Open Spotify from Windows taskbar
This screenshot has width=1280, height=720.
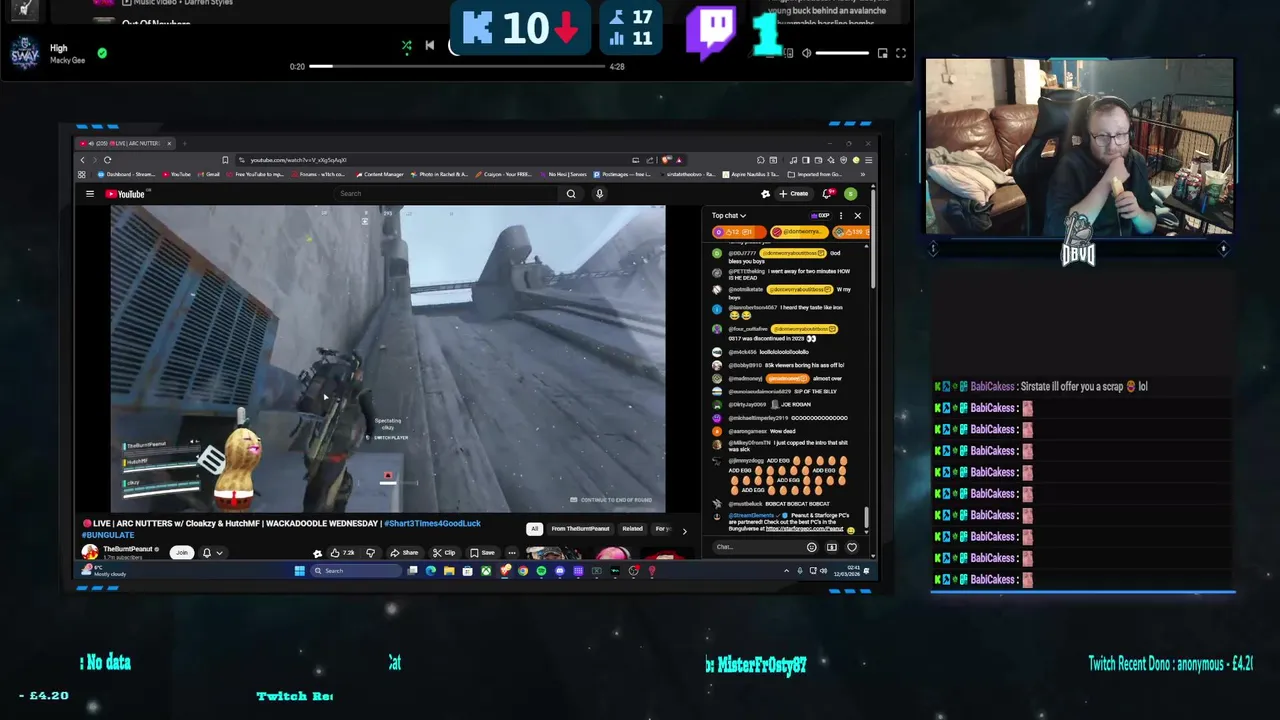541,571
